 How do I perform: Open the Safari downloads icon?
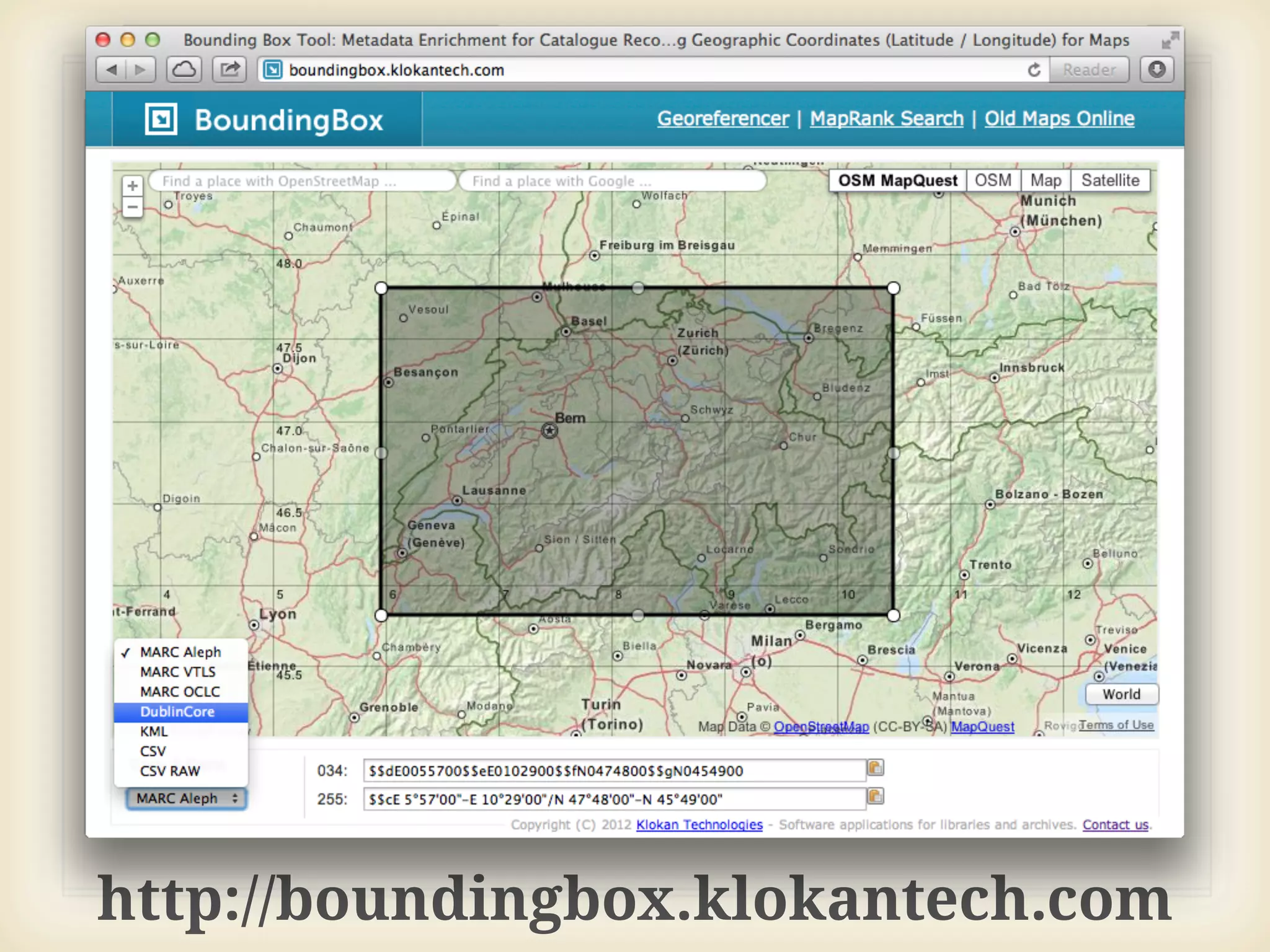click(1157, 69)
